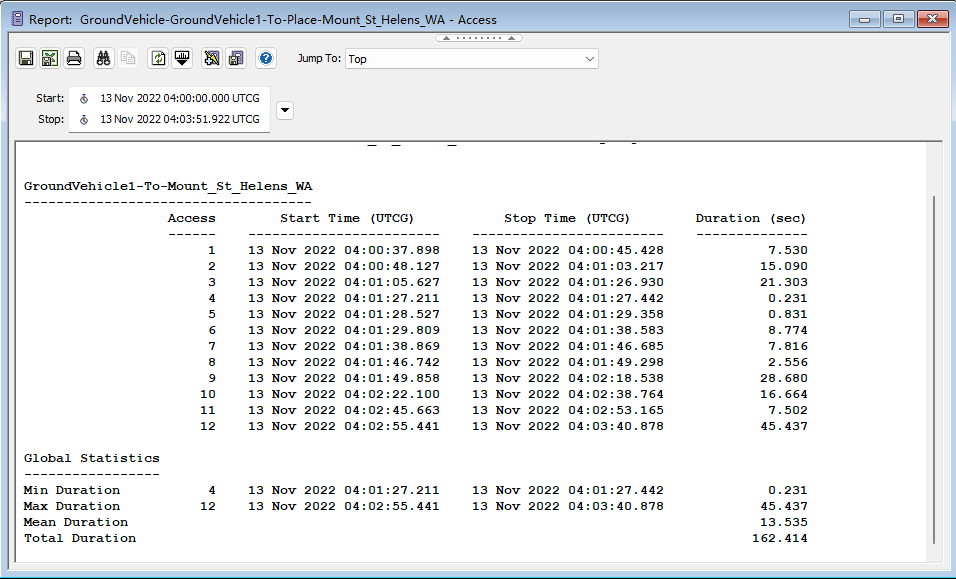Print the access report
956x579 pixels.
click(74, 59)
